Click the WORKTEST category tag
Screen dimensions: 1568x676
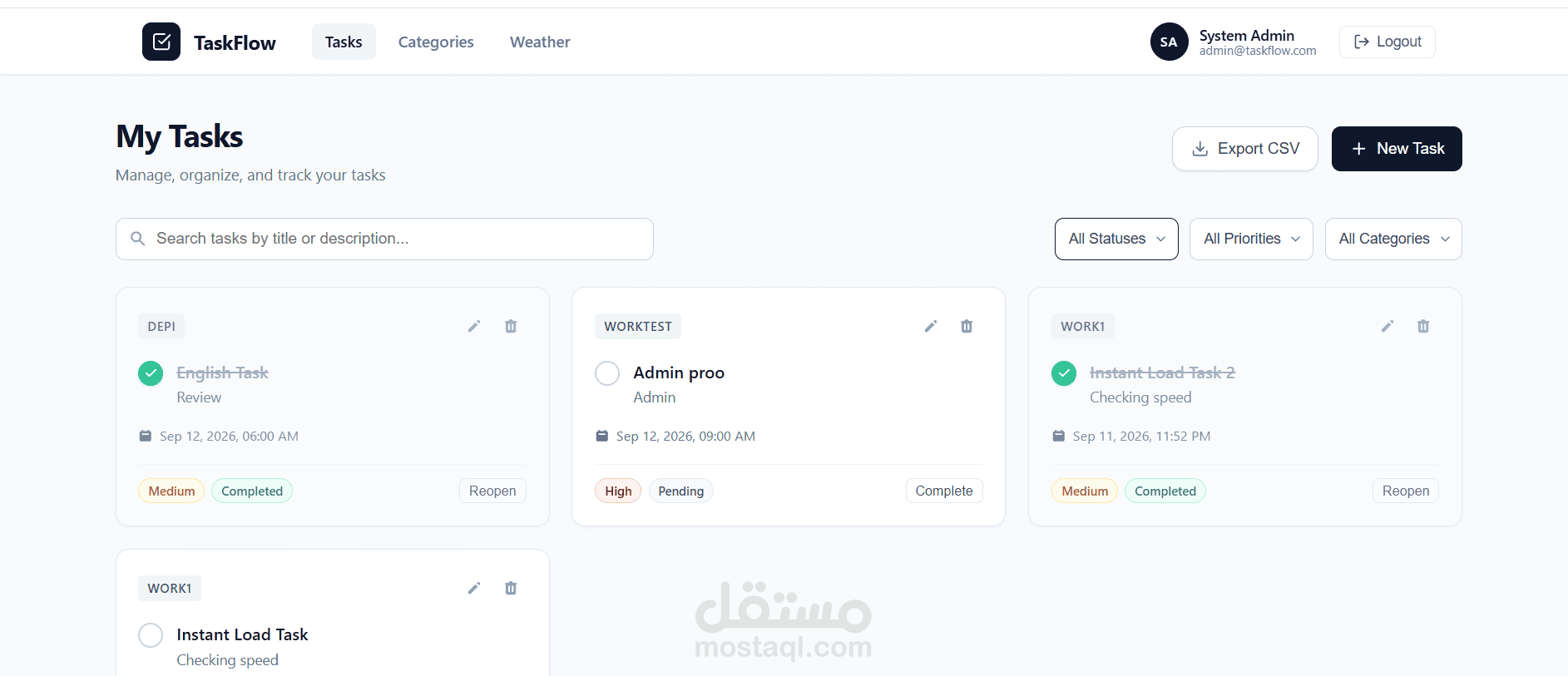click(x=638, y=326)
